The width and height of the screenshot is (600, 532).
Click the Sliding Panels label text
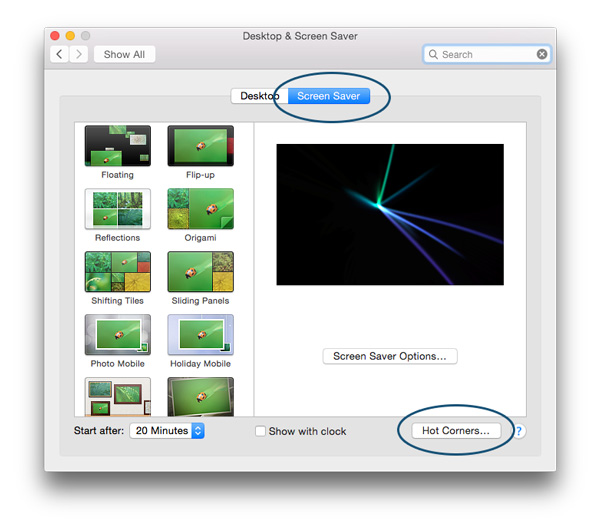pyautogui.click(x=201, y=301)
